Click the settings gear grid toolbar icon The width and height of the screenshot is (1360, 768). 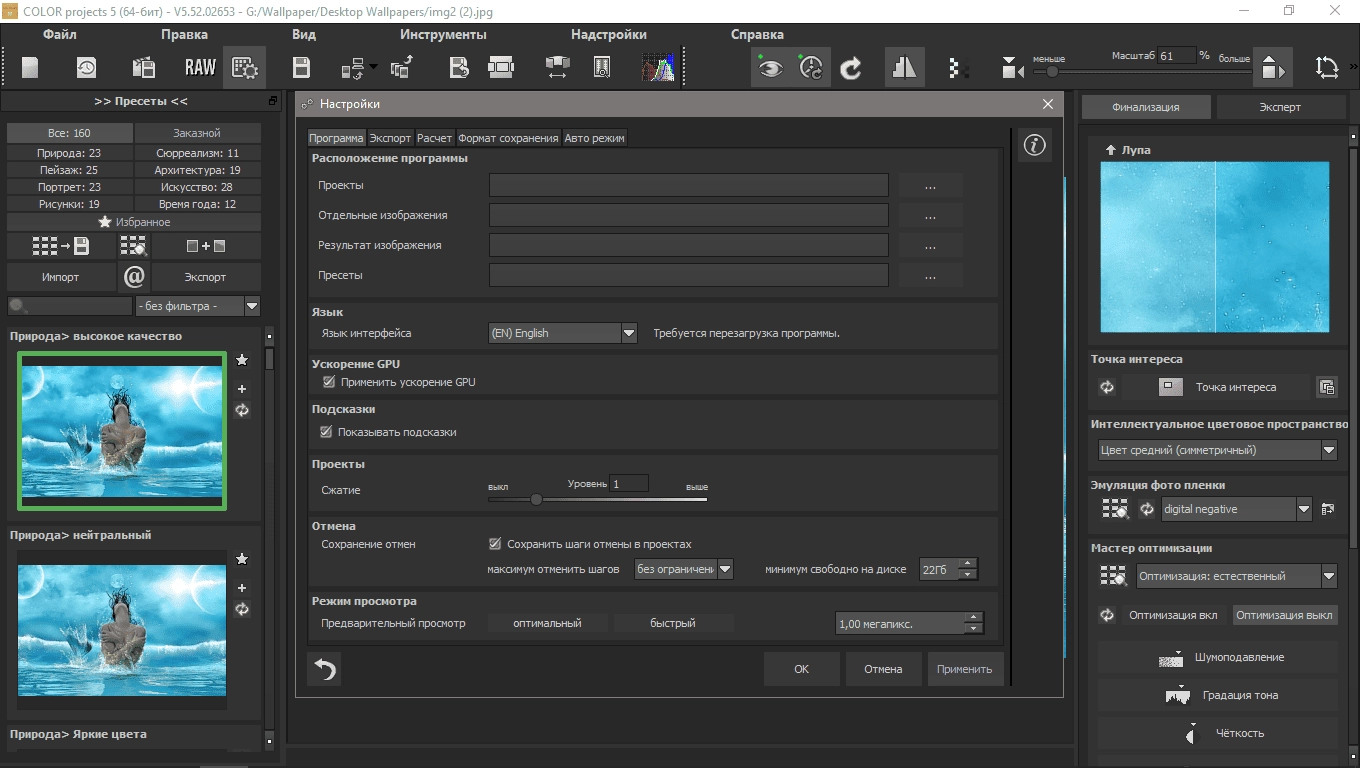click(245, 67)
